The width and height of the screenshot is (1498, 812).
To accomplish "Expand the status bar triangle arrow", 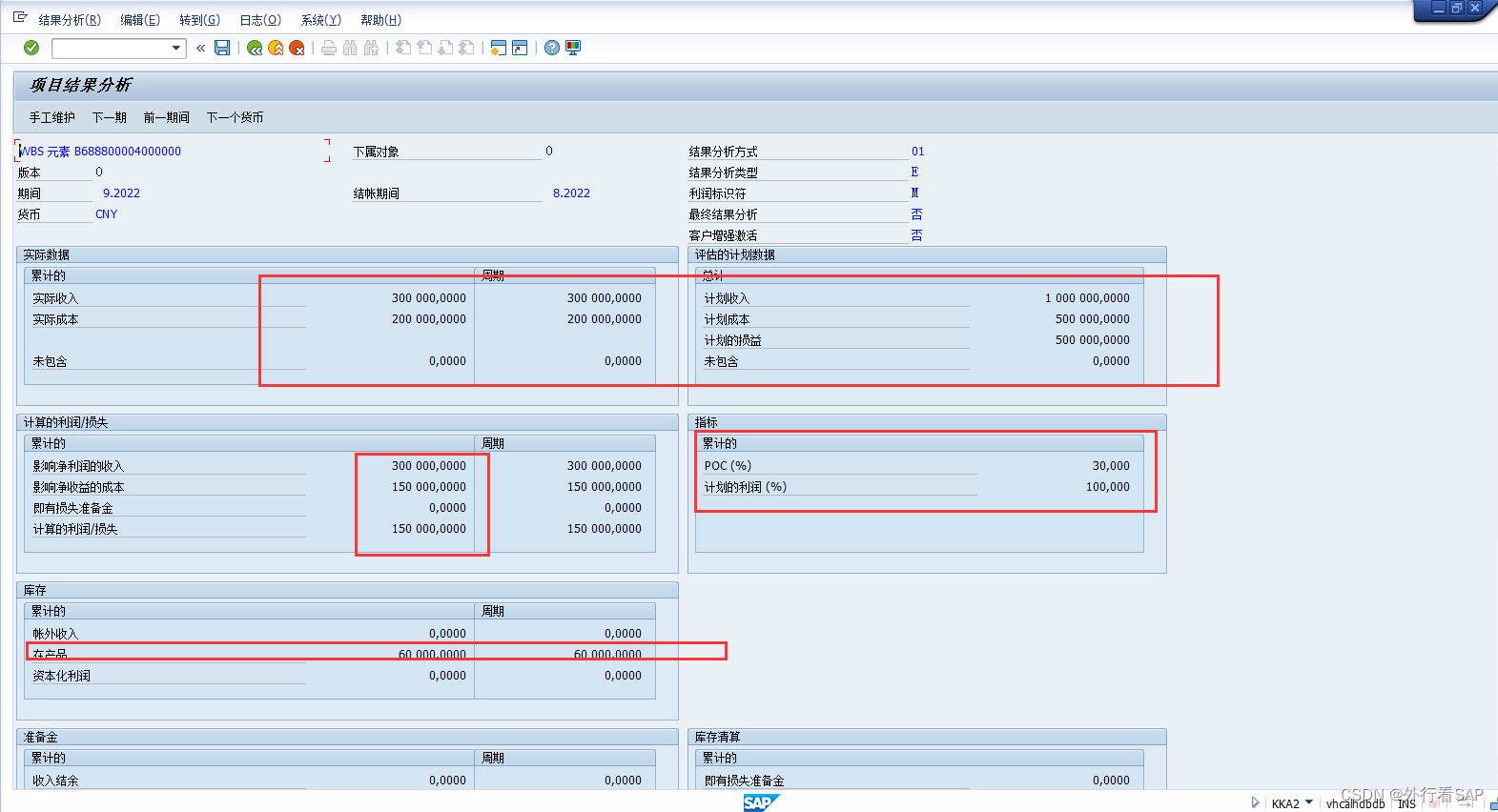I will click(x=1255, y=802).
